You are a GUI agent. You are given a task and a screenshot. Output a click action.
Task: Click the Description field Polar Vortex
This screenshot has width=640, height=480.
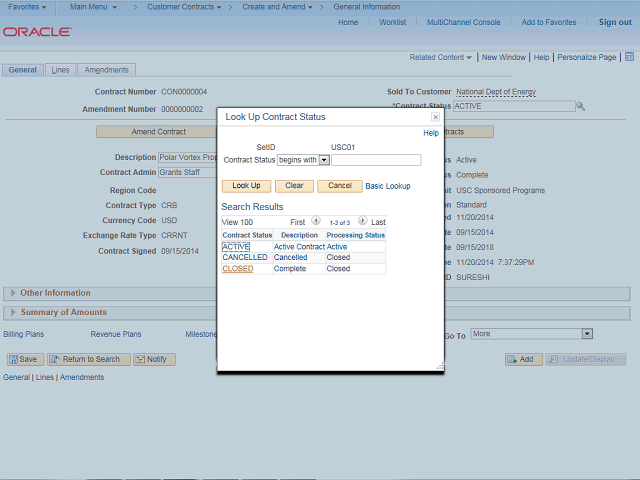coord(187,158)
